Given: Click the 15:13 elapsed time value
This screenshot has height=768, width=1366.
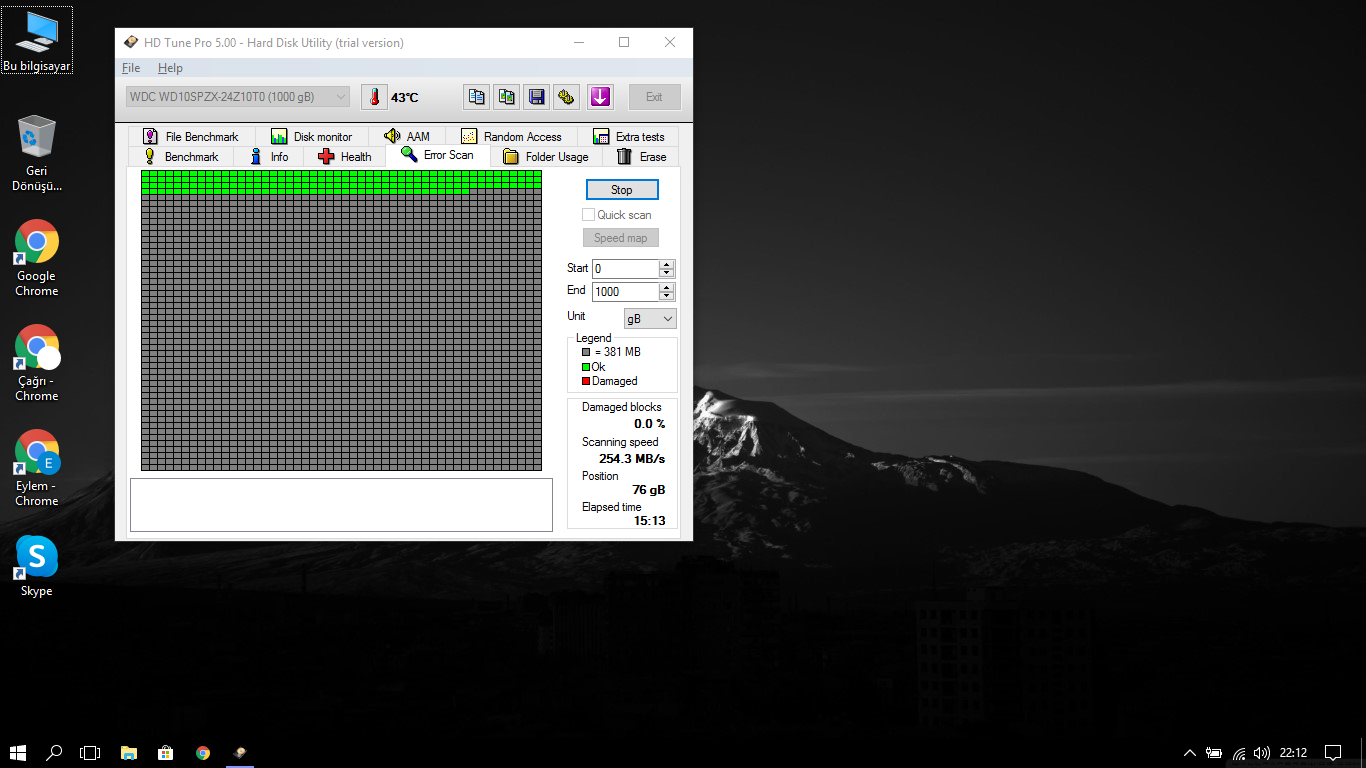Looking at the screenshot, I should click(649, 521).
